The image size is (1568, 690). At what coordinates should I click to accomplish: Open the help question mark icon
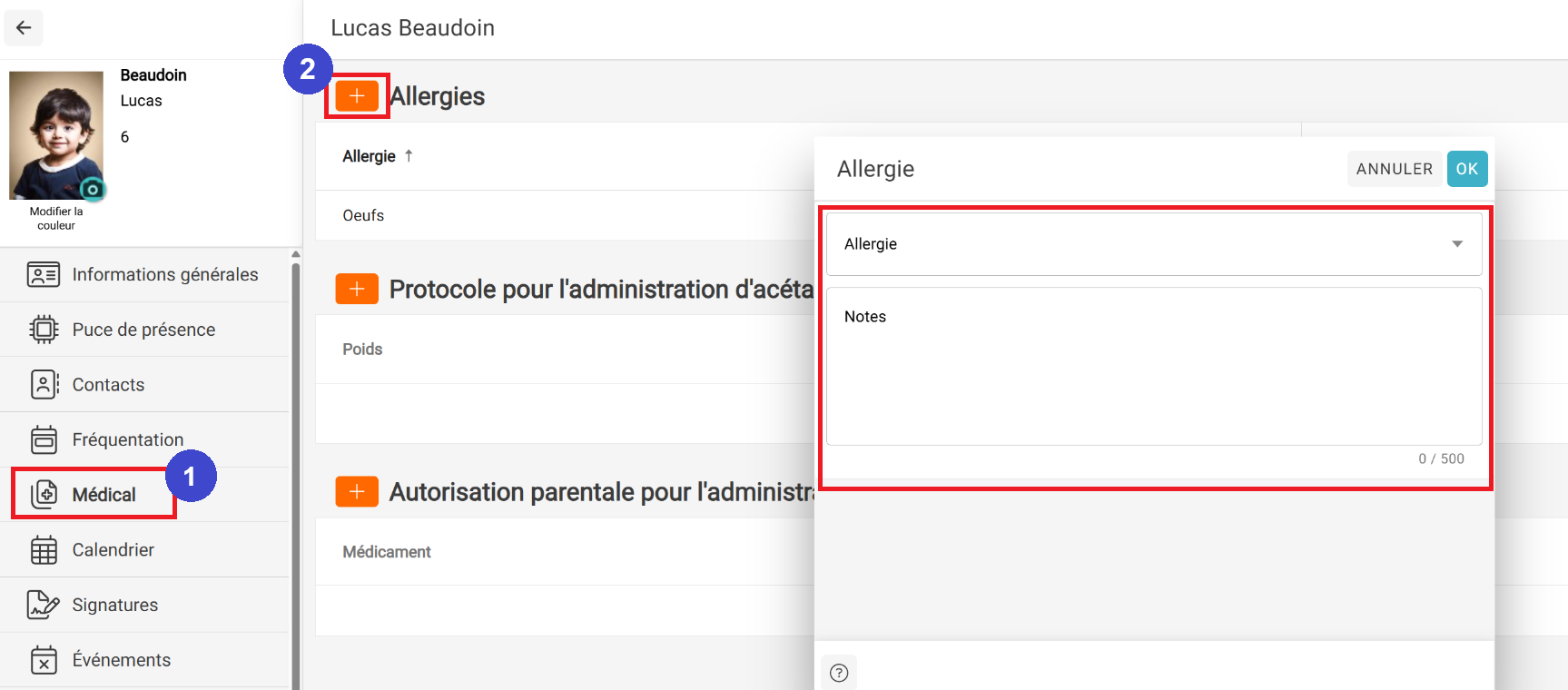point(839,673)
